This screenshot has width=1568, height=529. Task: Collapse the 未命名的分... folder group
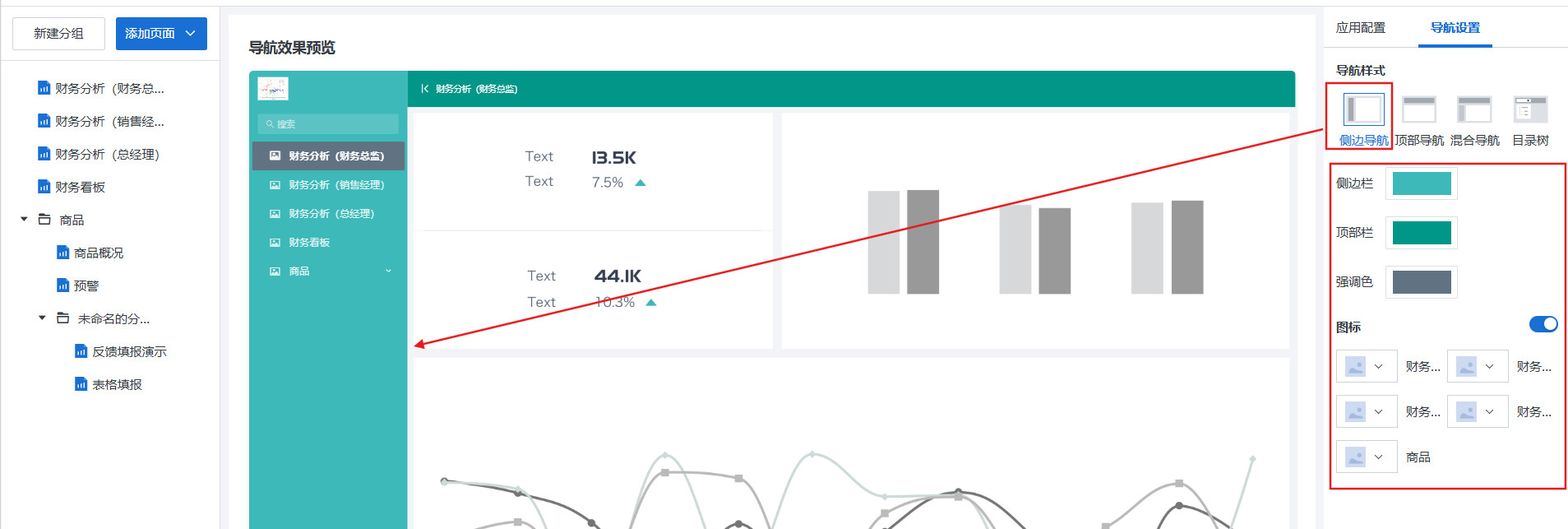pyautogui.click(x=42, y=318)
